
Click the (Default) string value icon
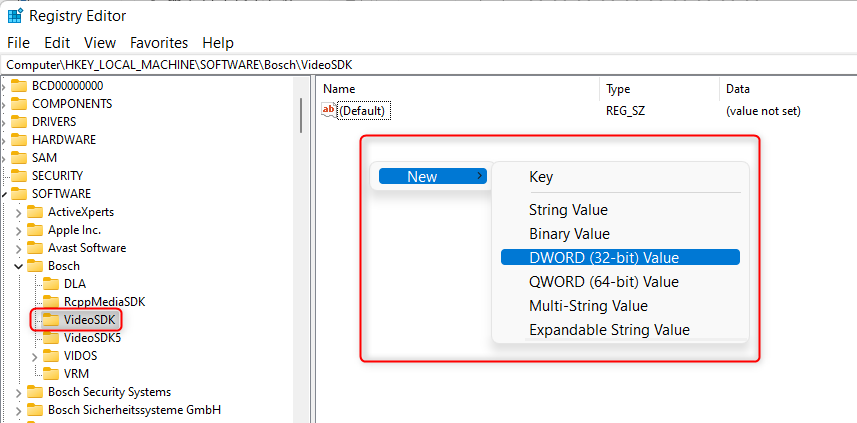pyautogui.click(x=330, y=111)
